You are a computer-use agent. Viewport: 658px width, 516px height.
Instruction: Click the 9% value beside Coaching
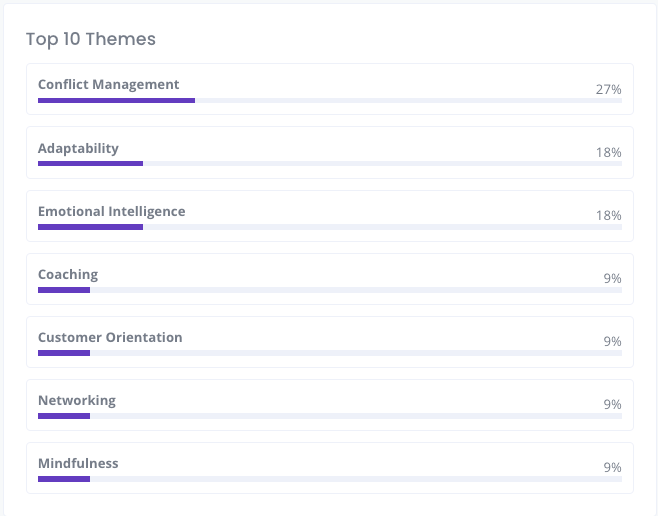612,278
